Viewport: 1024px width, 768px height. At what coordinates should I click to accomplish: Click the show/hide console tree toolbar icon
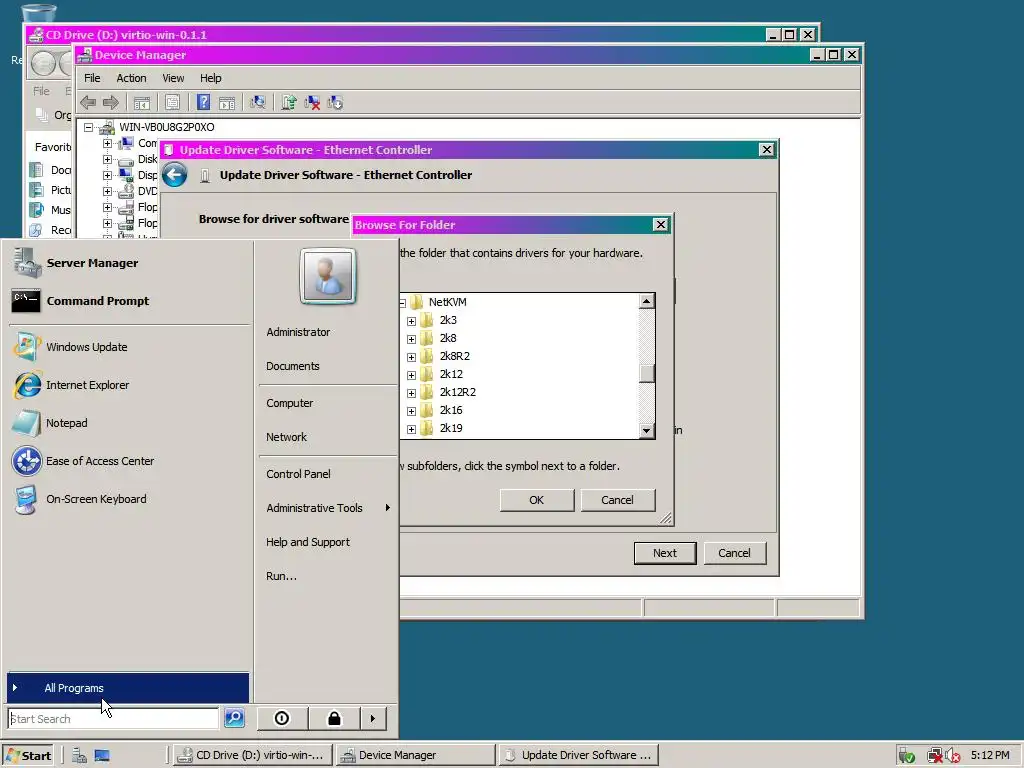142,103
